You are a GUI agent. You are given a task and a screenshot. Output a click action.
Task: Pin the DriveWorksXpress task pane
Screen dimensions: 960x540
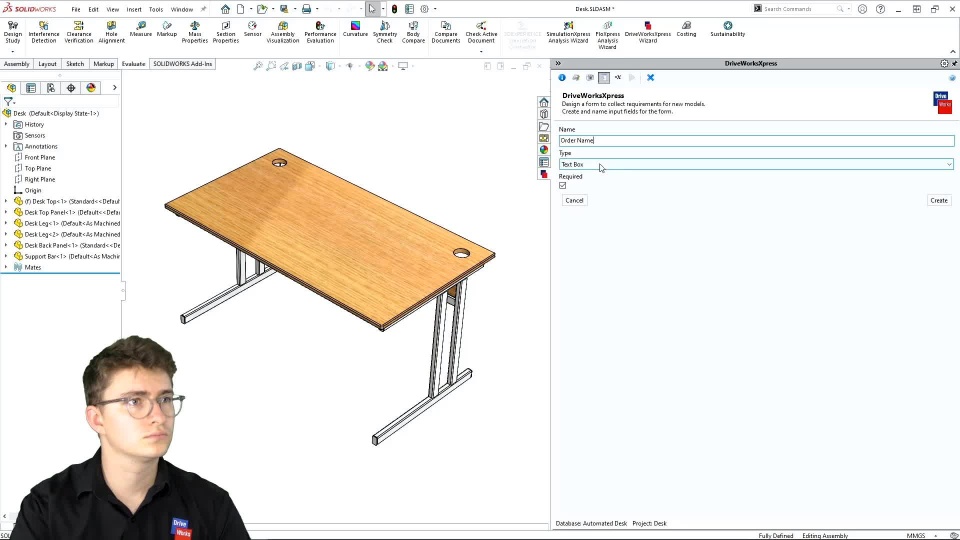point(954,64)
